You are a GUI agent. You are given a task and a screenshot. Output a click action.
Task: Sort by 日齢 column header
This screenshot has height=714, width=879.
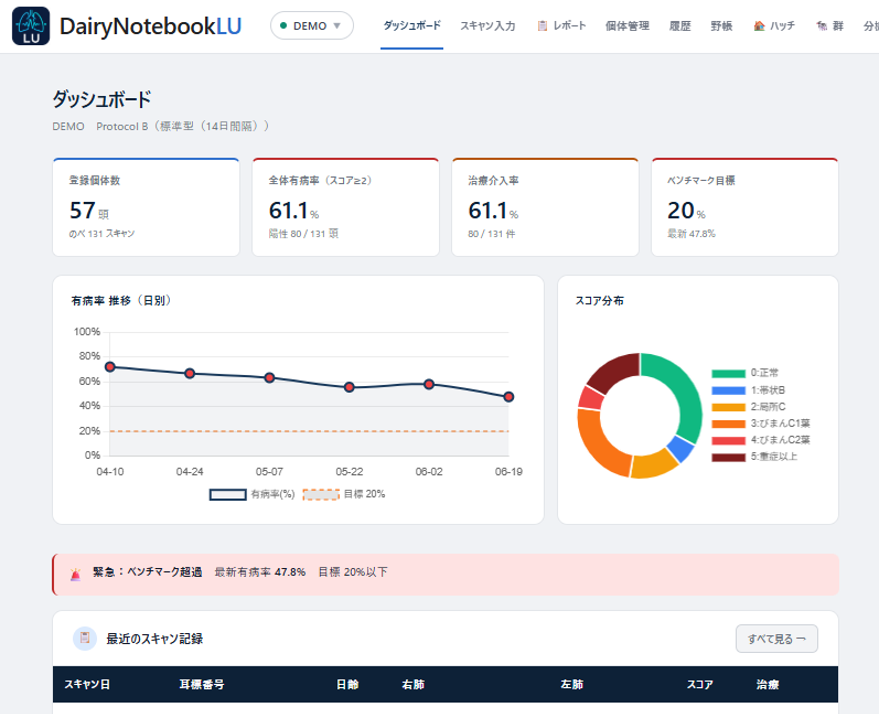348,684
